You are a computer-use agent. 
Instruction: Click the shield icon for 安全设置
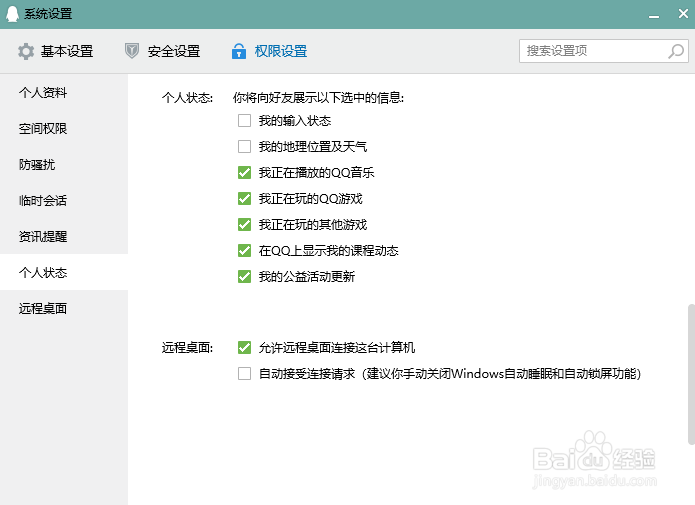tap(132, 51)
